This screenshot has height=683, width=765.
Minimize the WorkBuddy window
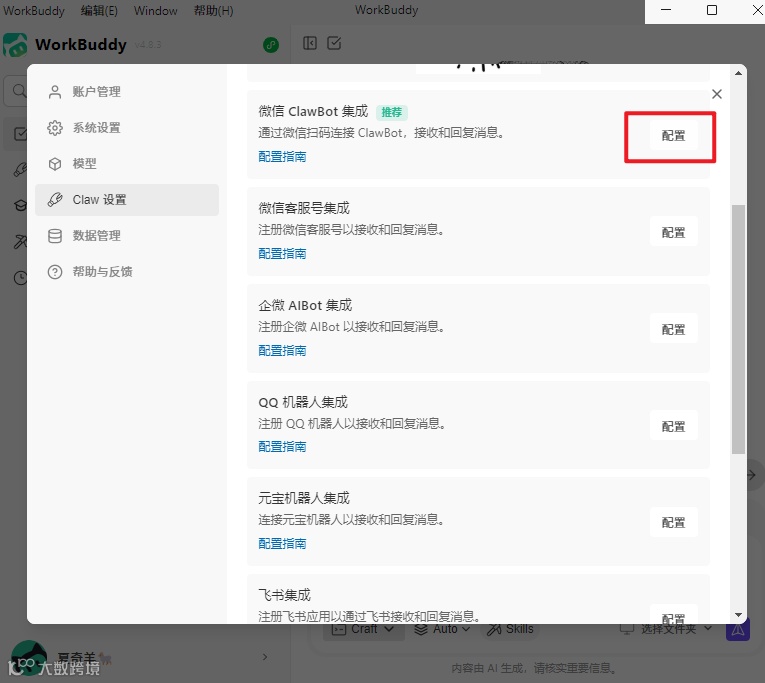(x=666, y=10)
